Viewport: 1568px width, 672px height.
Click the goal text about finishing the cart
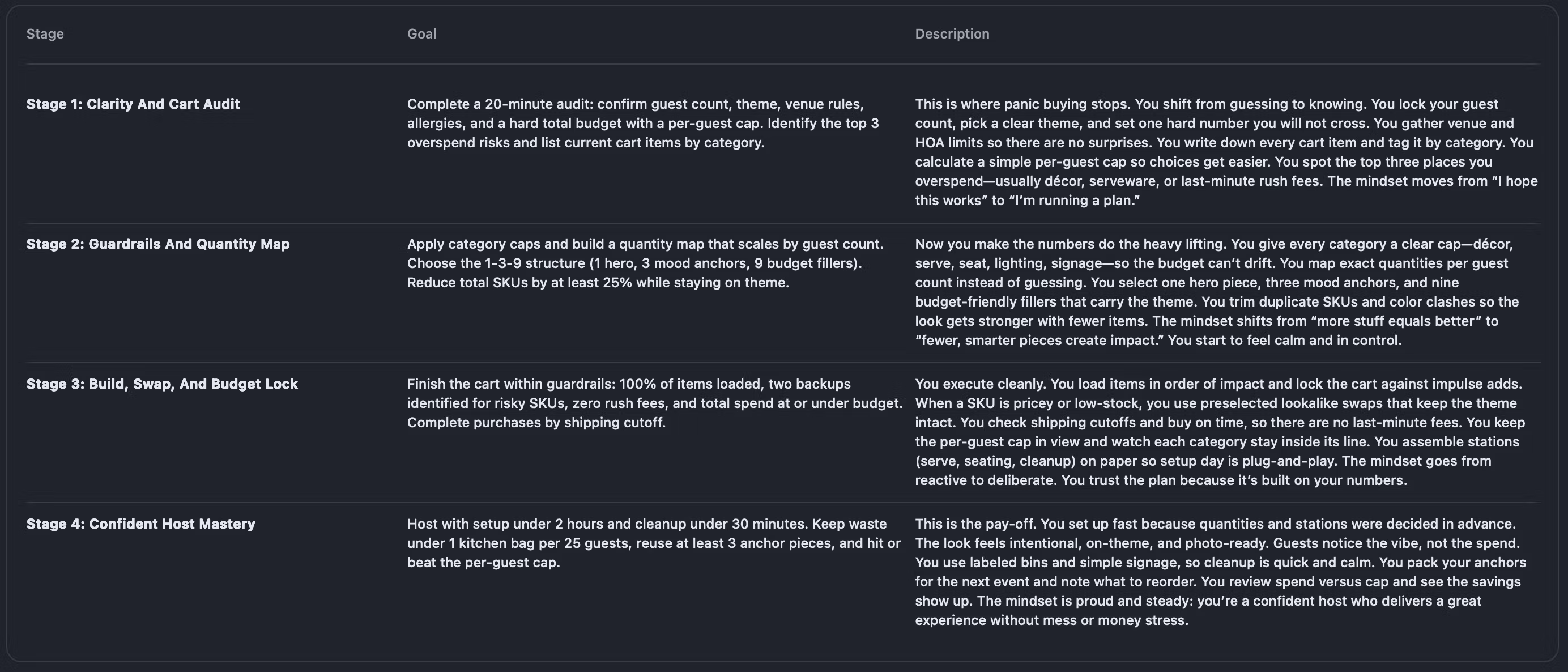(x=654, y=403)
